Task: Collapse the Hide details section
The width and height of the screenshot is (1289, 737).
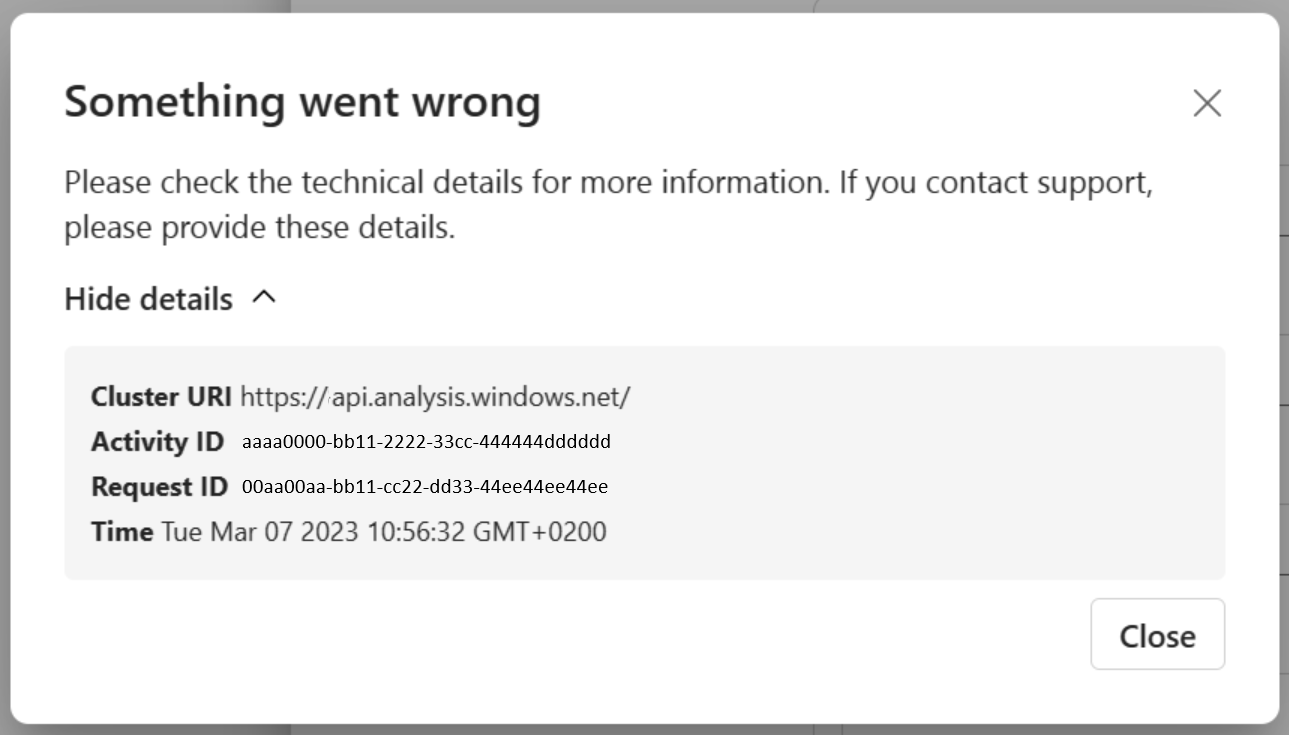Action: coord(148,299)
